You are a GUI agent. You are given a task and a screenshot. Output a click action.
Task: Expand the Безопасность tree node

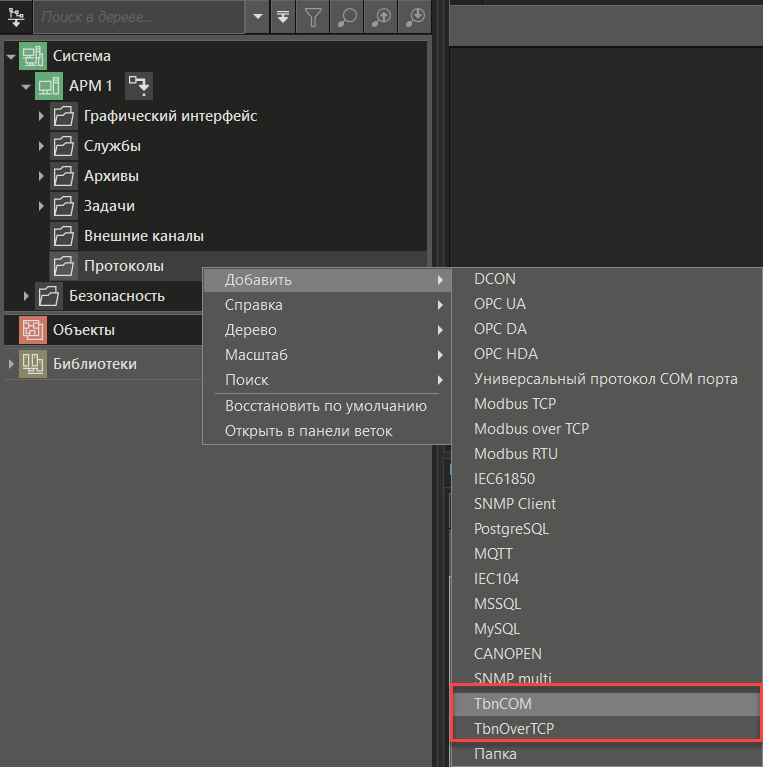click(27, 296)
